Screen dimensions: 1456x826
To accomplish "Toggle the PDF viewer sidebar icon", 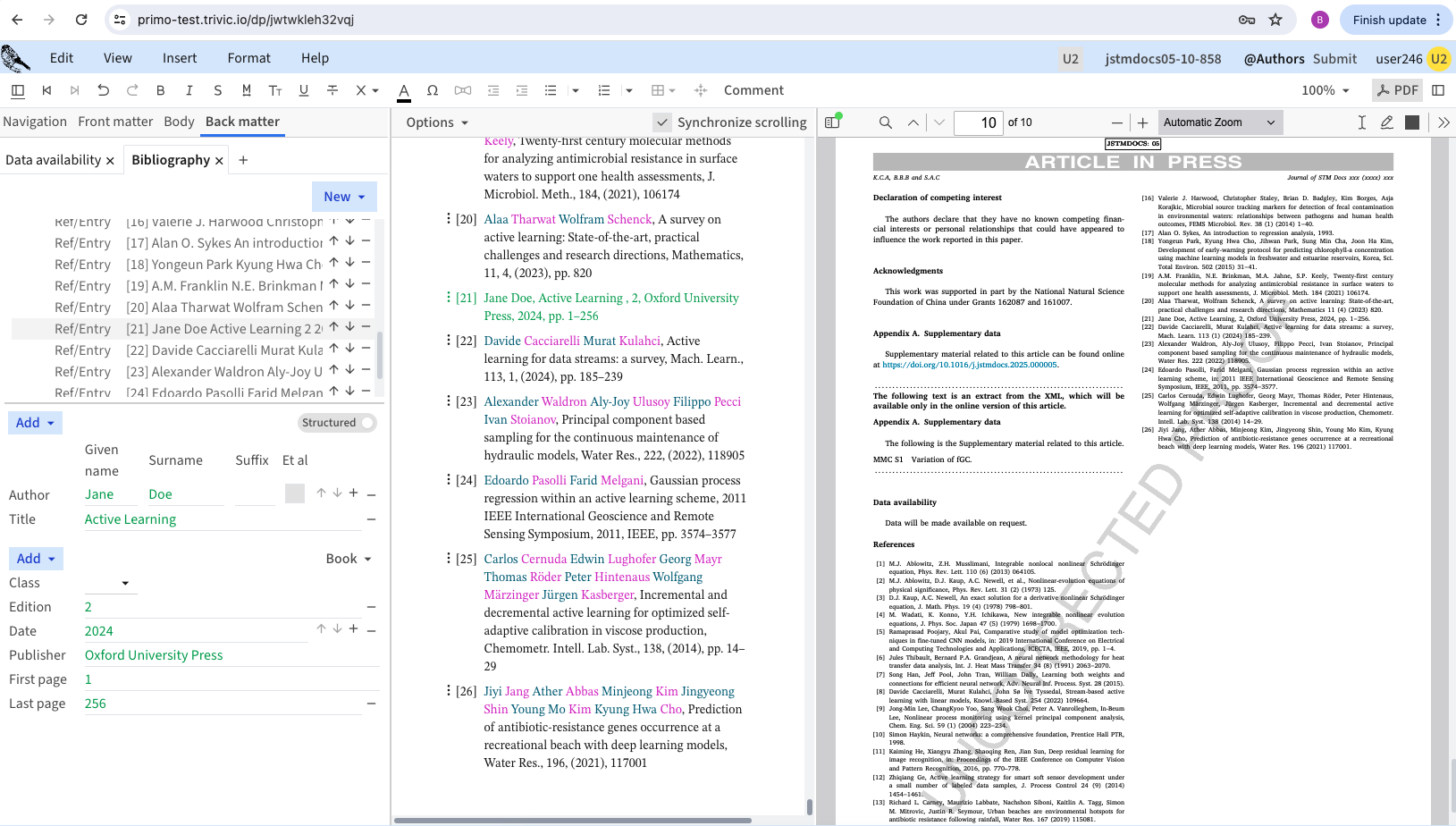I will (833, 122).
